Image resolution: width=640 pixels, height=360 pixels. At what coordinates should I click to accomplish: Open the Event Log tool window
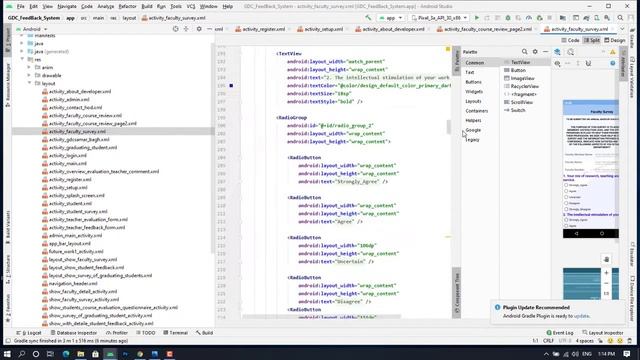560,333
